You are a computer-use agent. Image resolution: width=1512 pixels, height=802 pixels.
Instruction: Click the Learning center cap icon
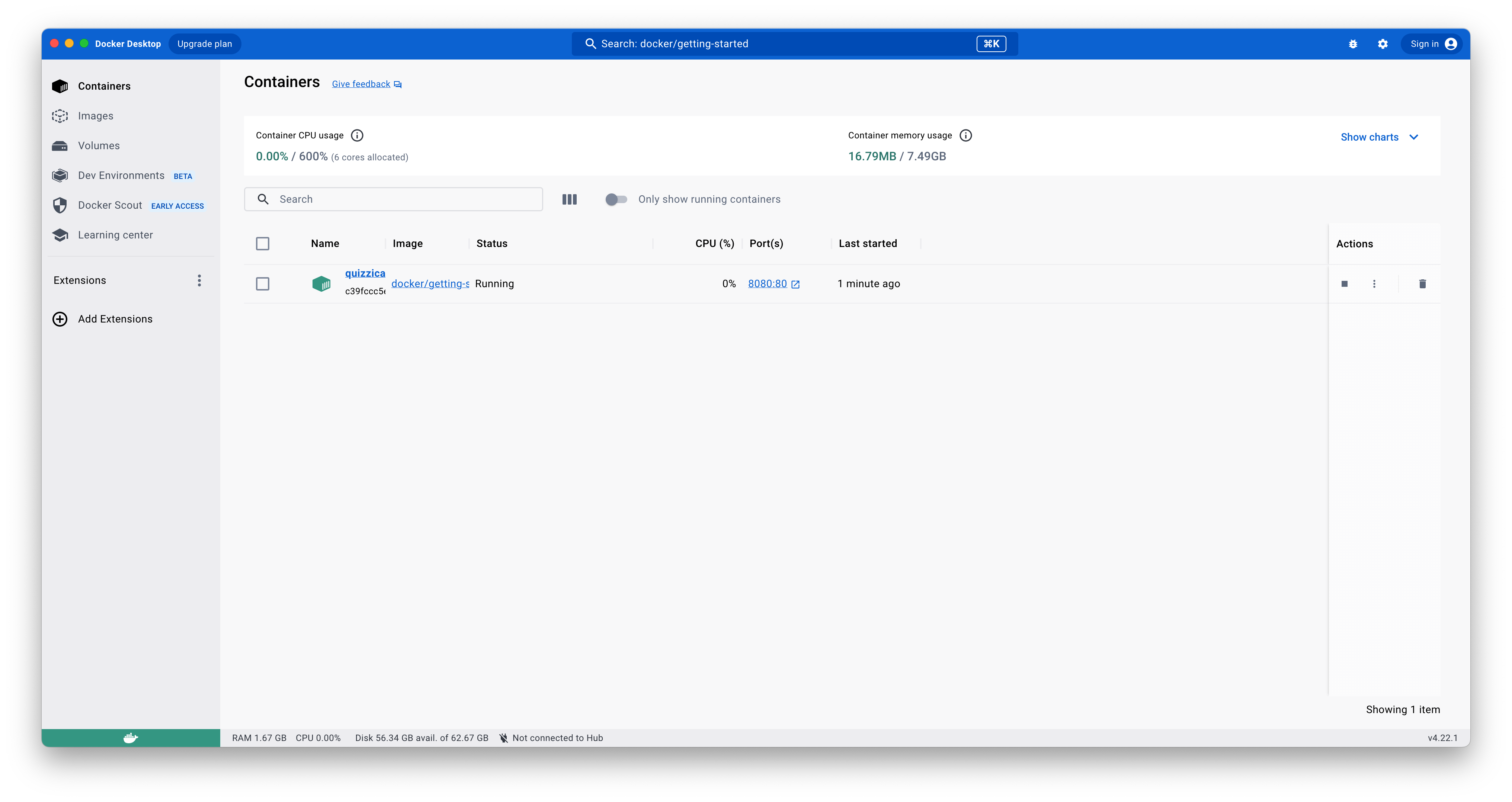pyautogui.click(x=60, y=235)
